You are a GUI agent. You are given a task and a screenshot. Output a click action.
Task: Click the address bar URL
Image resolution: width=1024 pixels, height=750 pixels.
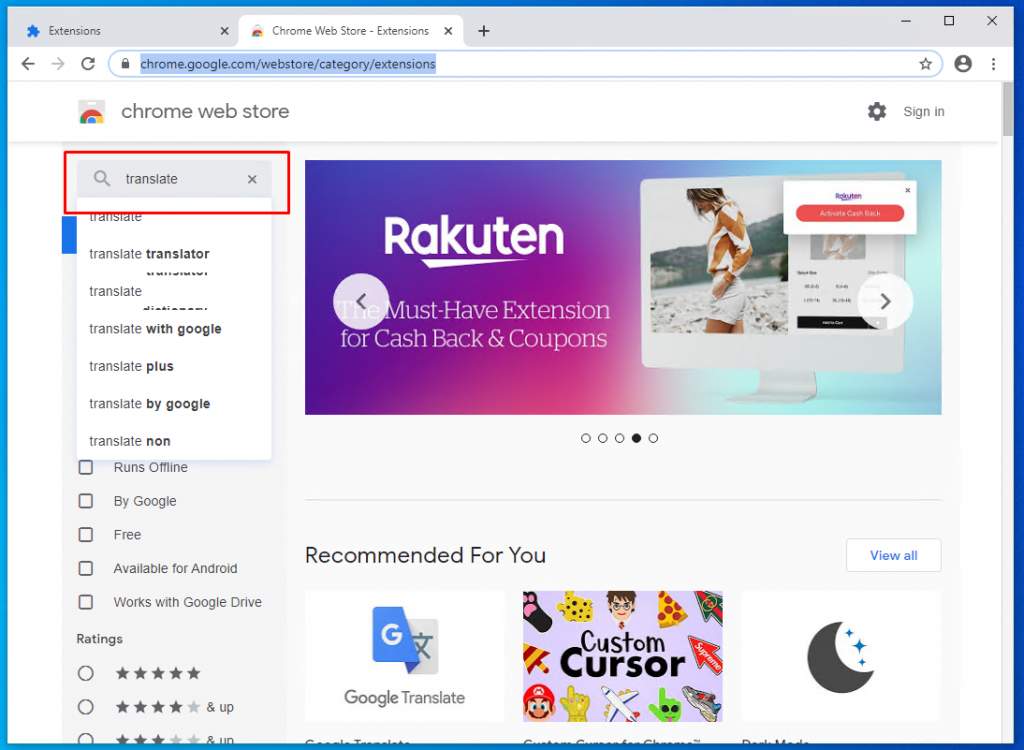pos(288,64)
